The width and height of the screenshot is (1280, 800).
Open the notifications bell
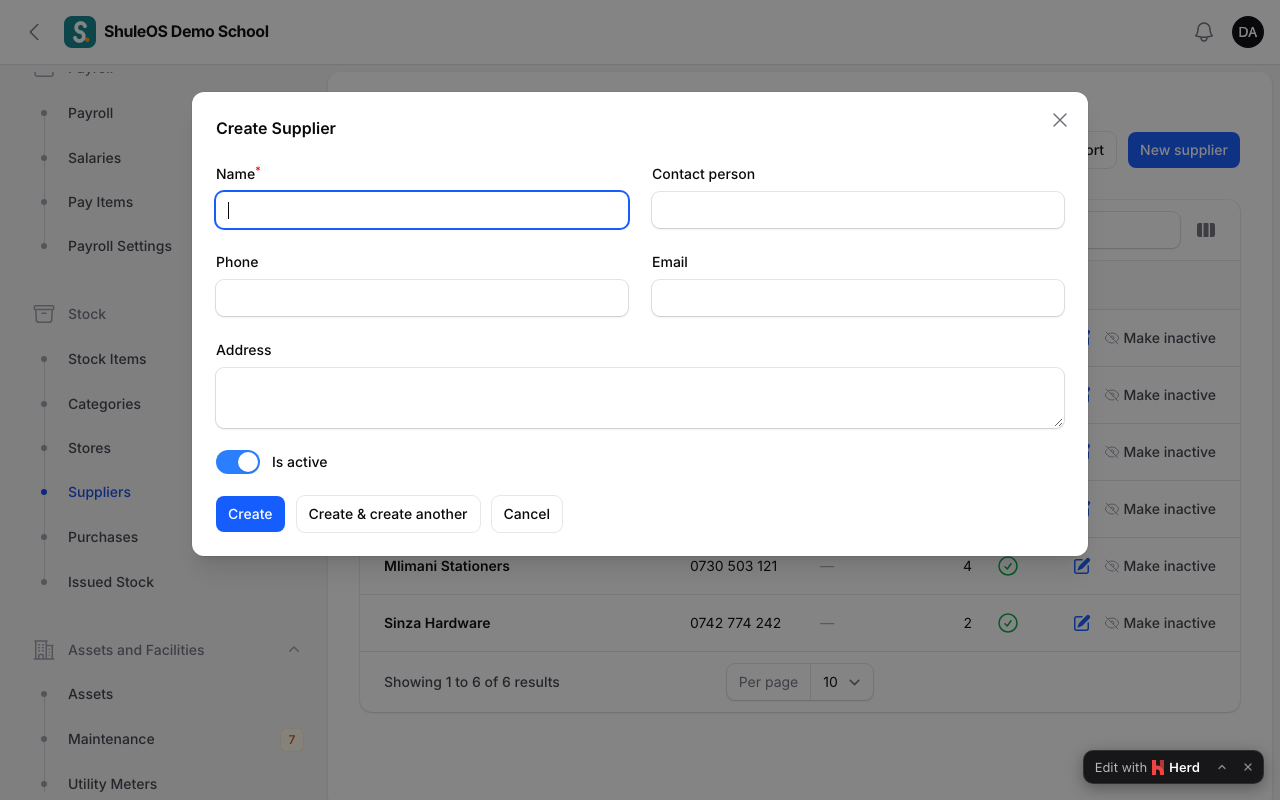(x=1204, y=32)
